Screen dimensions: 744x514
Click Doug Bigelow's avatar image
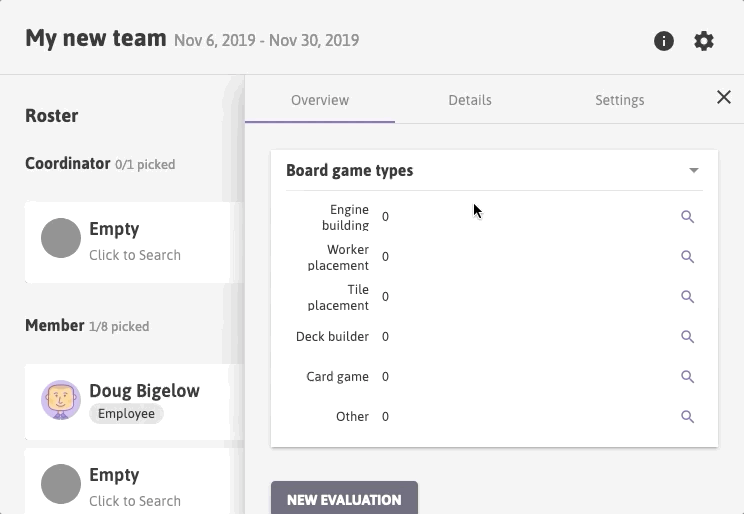click(61, 400)
